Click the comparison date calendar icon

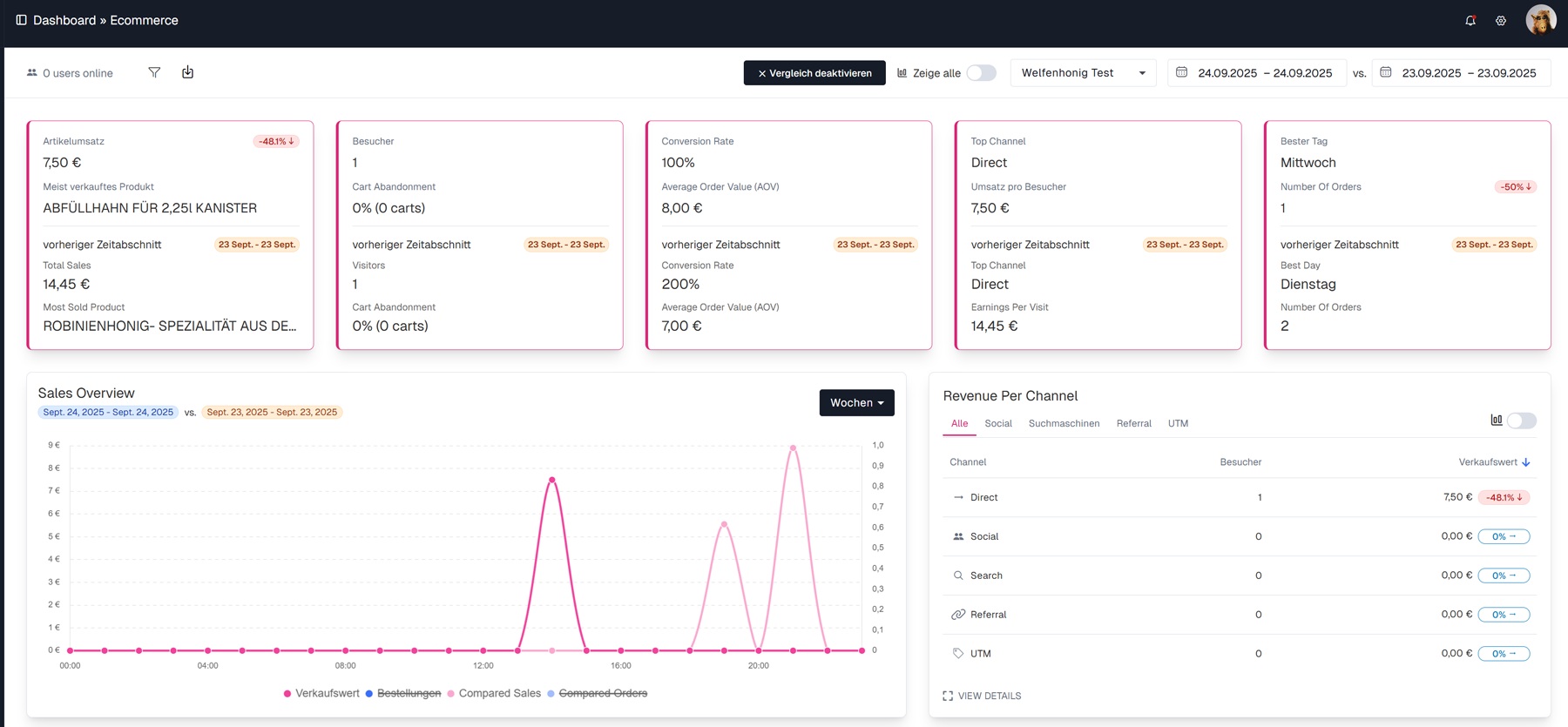(1386, 72)
